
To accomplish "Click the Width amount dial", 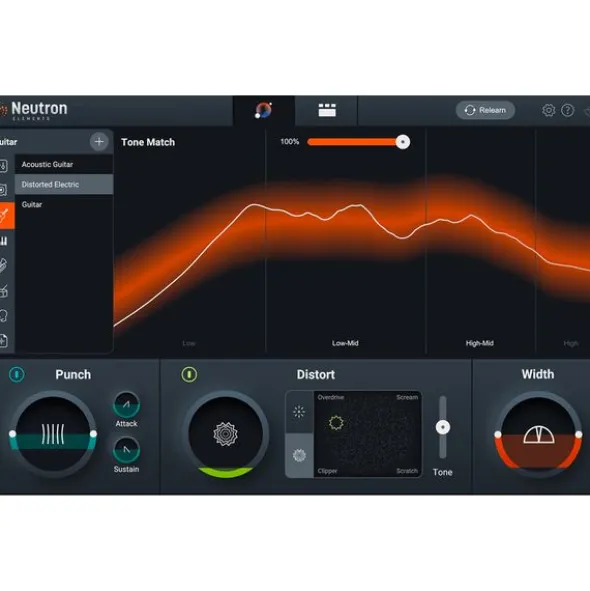I will tap(538, 434).
